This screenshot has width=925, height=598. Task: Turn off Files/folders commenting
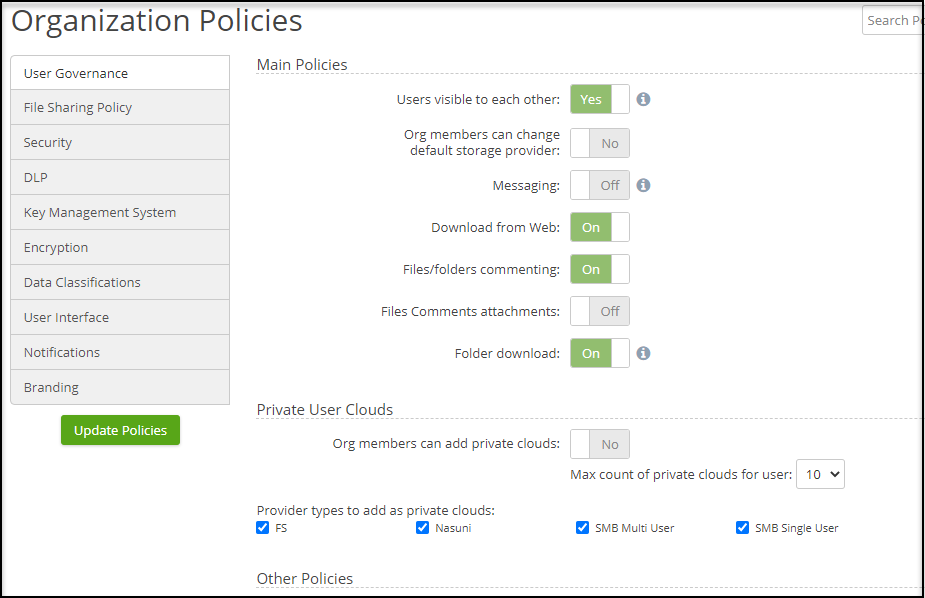(600, 269)
